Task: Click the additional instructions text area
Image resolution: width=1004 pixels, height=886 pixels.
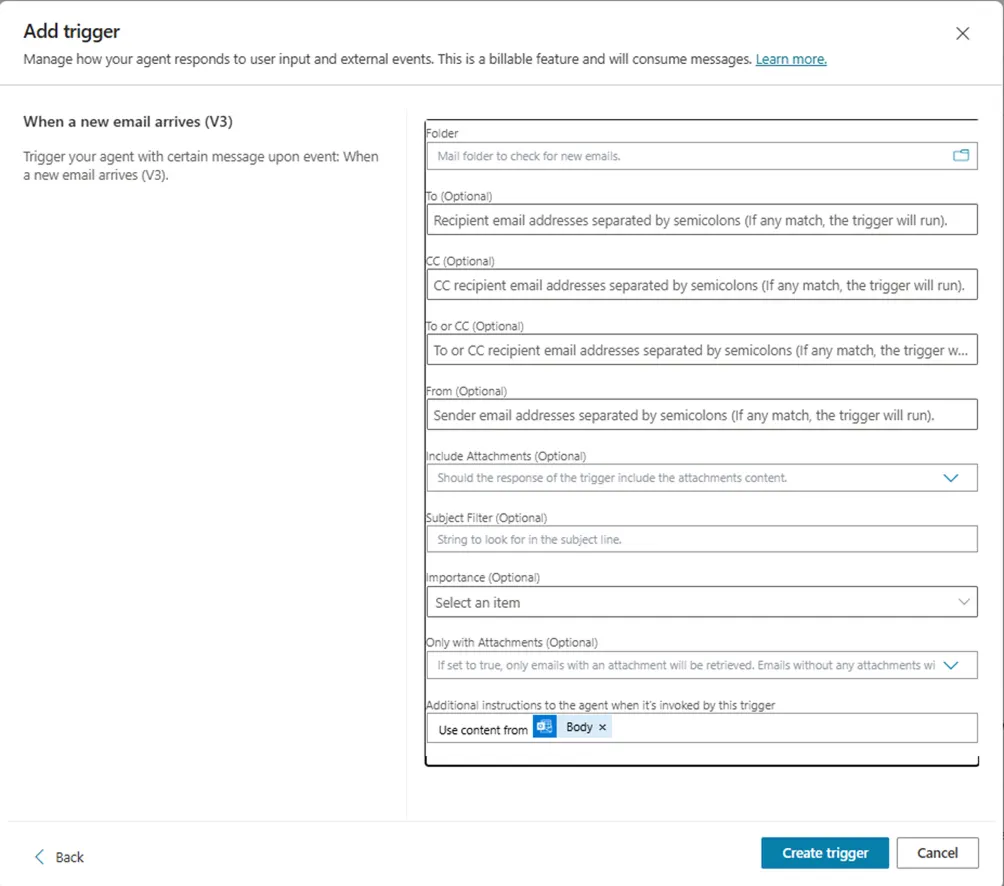Action: click(x=790, y=728)
